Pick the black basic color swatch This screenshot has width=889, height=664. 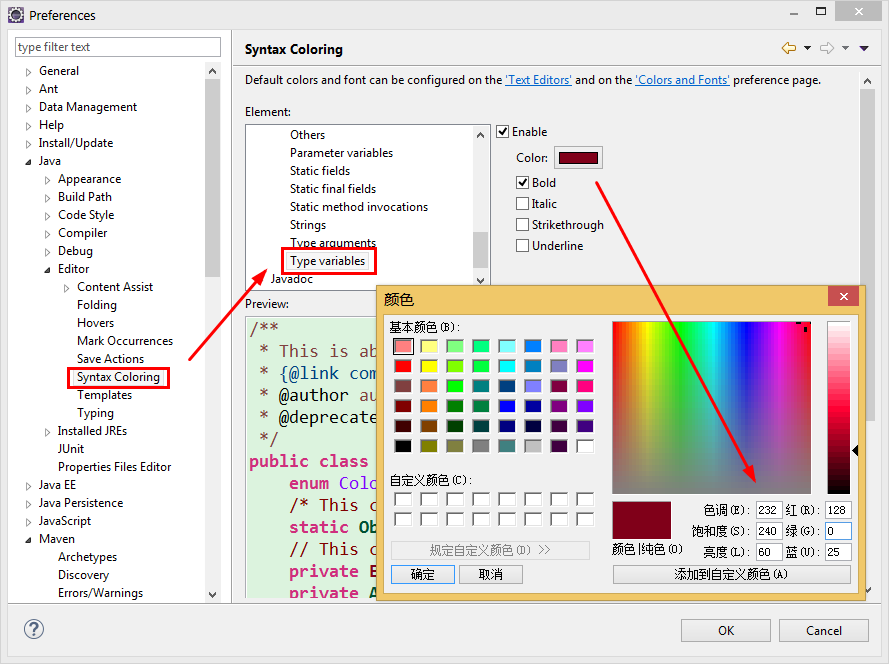(403, 446)
